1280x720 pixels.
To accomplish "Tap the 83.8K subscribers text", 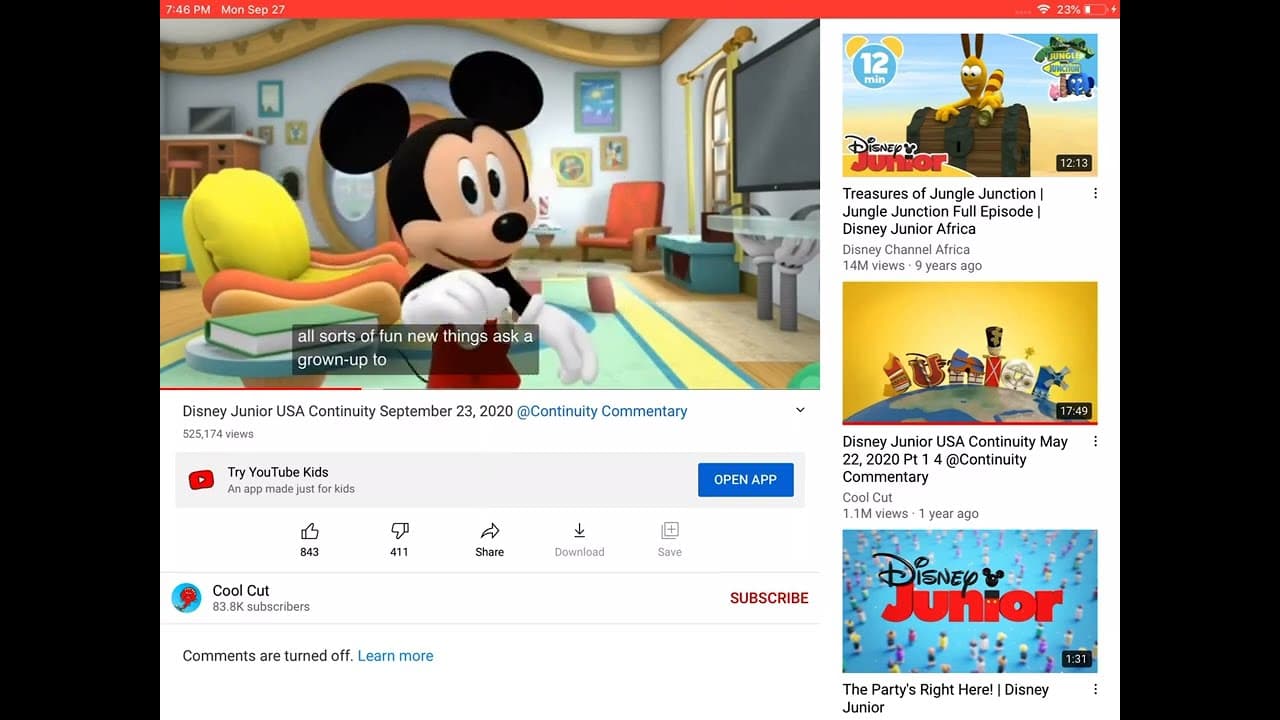I will (261, 607).
